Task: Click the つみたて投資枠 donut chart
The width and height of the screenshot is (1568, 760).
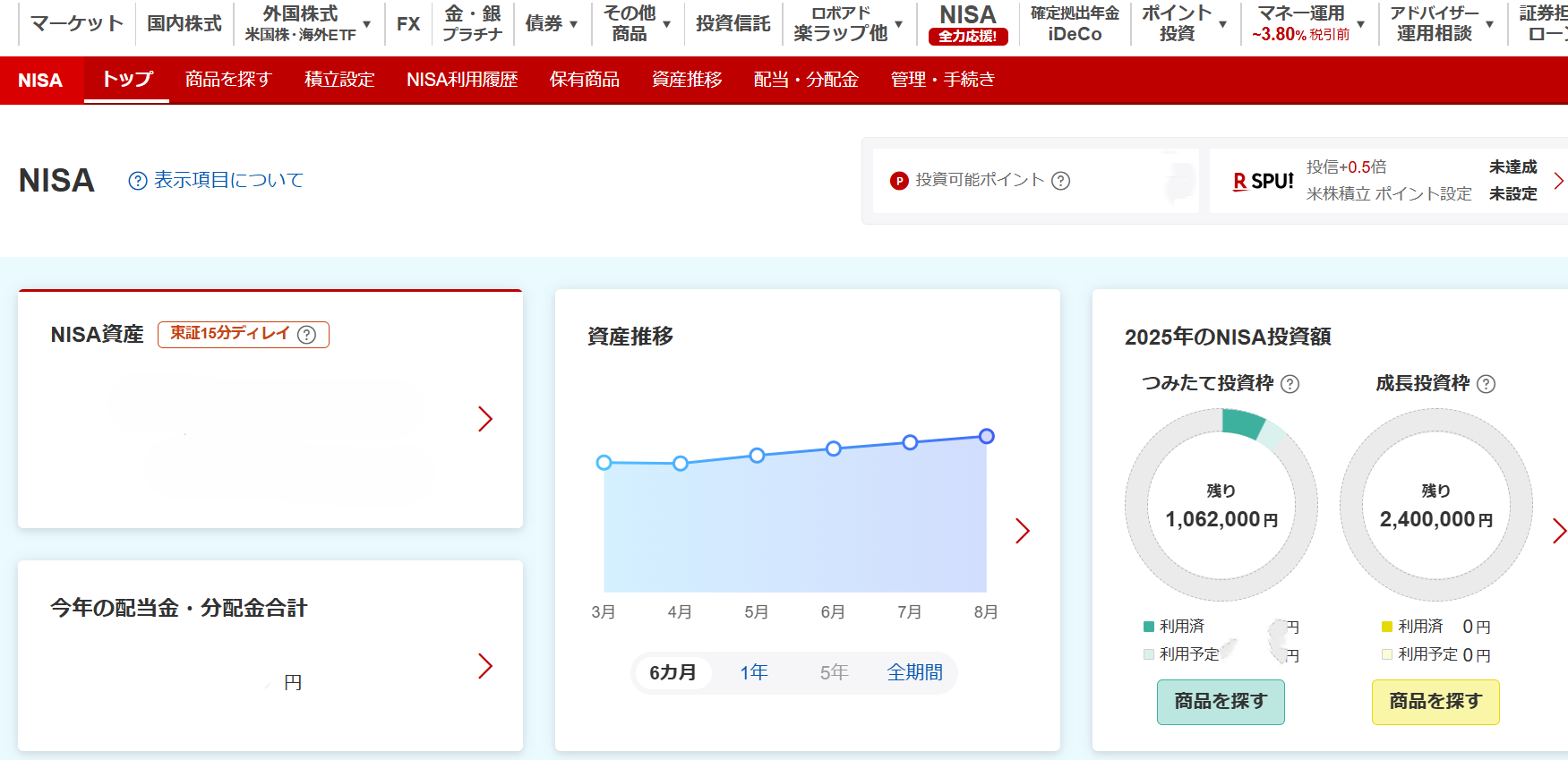Action: tap(1221, 505)
